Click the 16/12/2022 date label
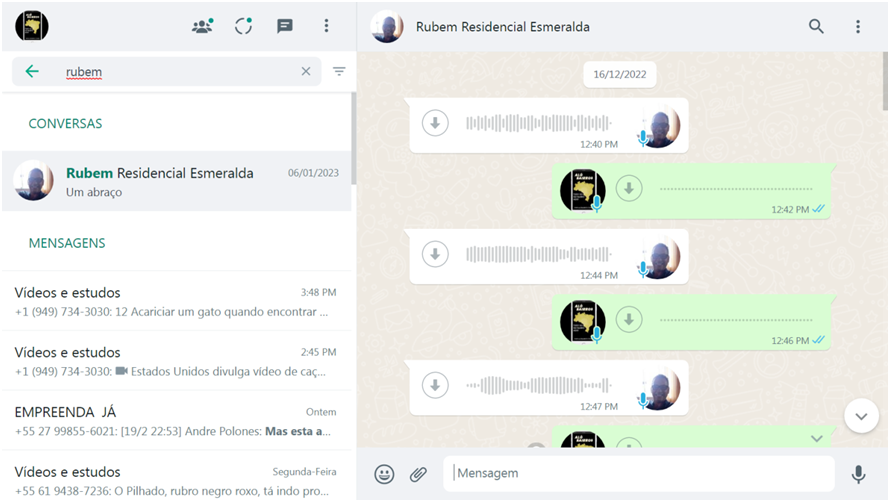The image size is (890, 502). (x=620, y=74)
